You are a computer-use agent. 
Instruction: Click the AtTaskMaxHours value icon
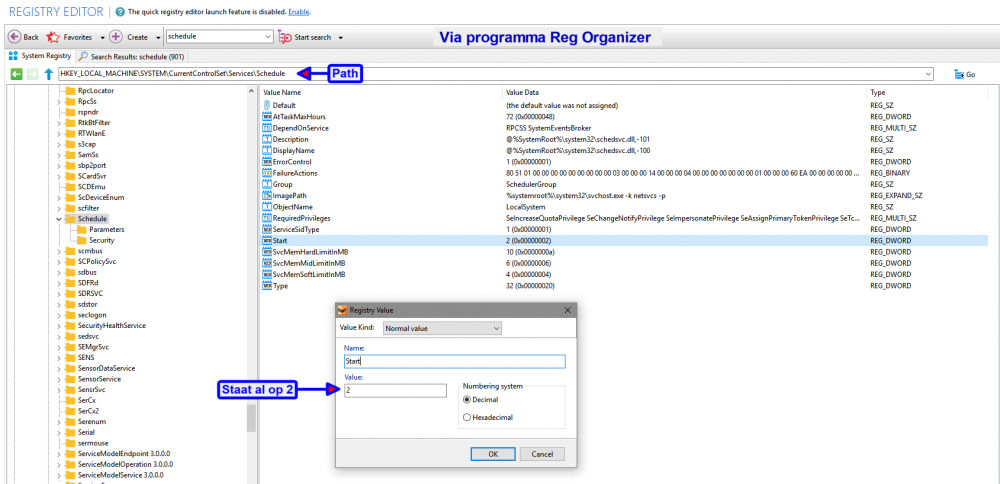[x=267, y=117]
